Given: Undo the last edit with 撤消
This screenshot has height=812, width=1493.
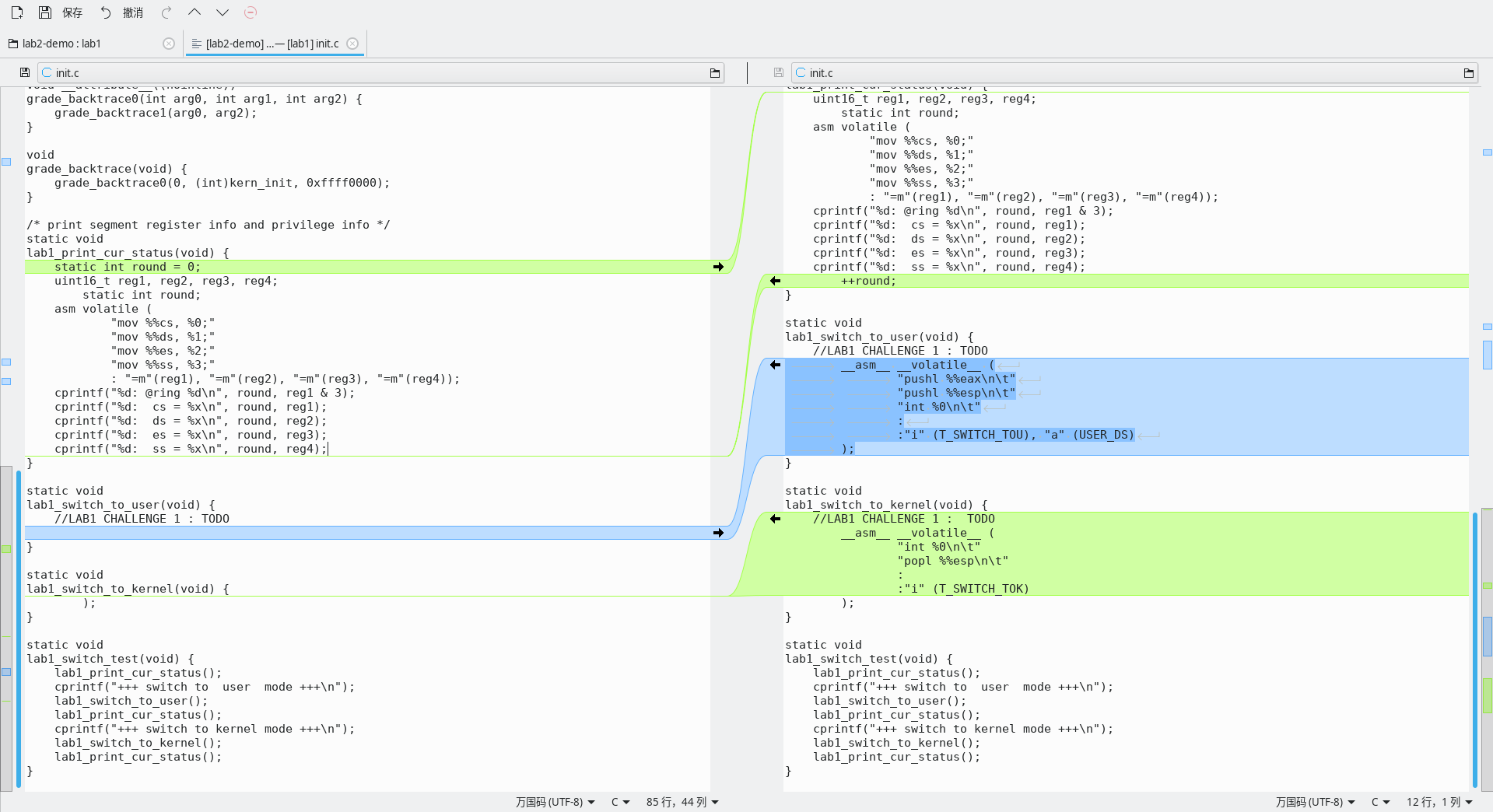Looking at the screenshot, I should [121, 12].
